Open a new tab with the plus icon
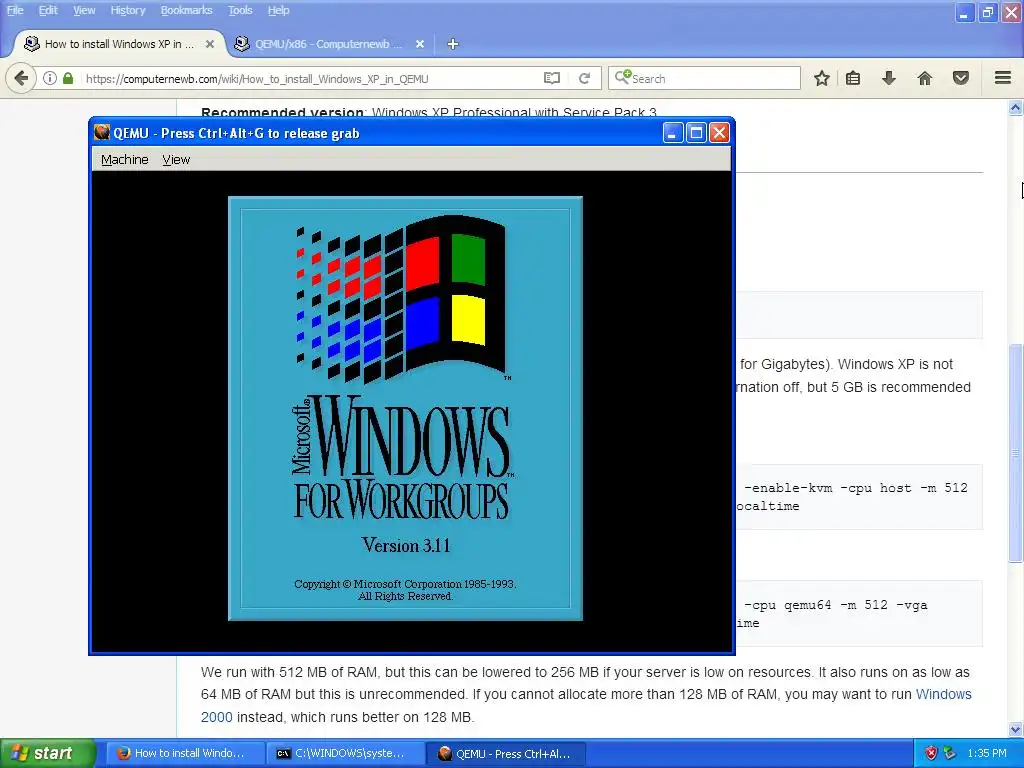1024x768 pixels. (x=453, y=44)
